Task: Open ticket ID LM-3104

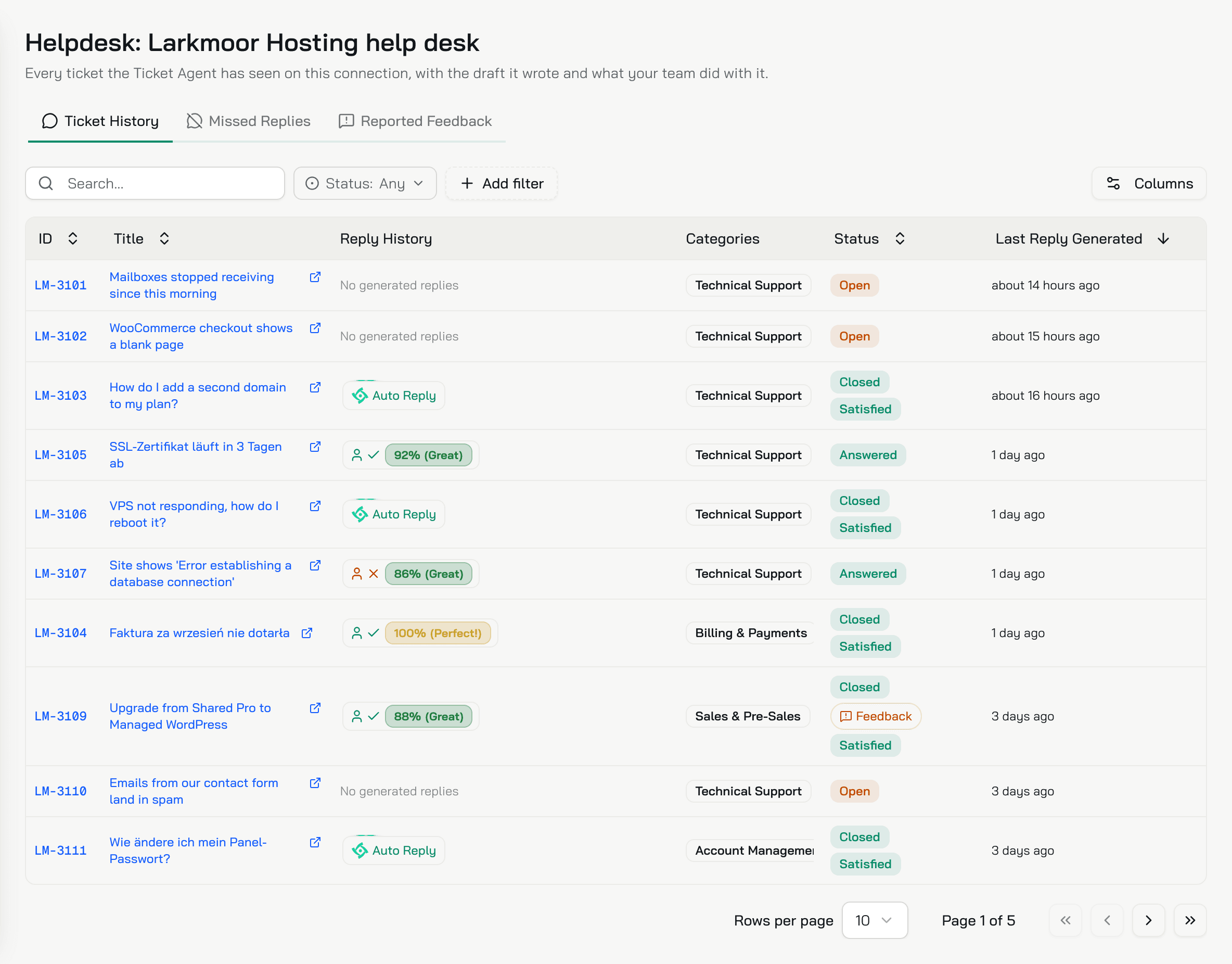Action: click(61, 633)
